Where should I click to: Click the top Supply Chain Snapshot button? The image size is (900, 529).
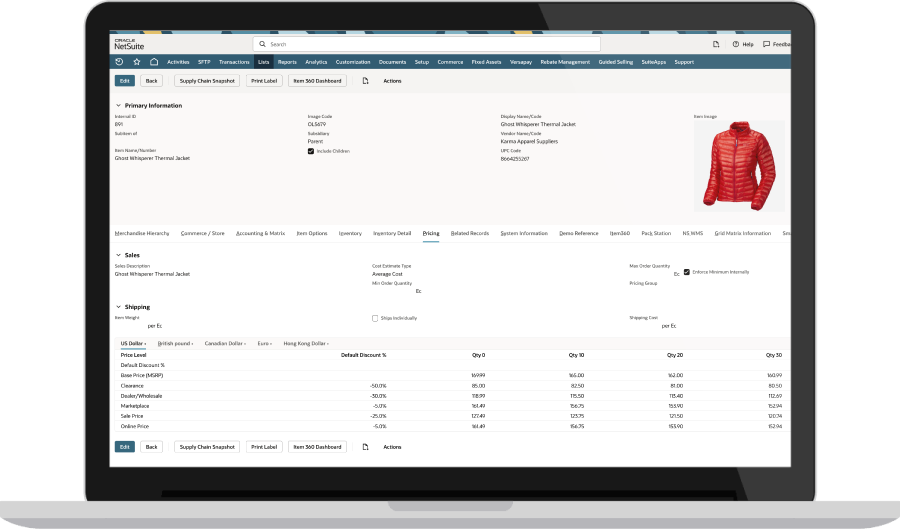pos(207,81)
